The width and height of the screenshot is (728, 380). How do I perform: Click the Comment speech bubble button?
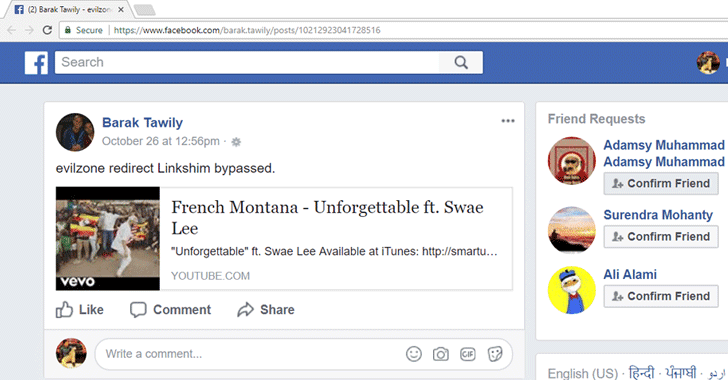pyautogui.click(x=170, y=310)
